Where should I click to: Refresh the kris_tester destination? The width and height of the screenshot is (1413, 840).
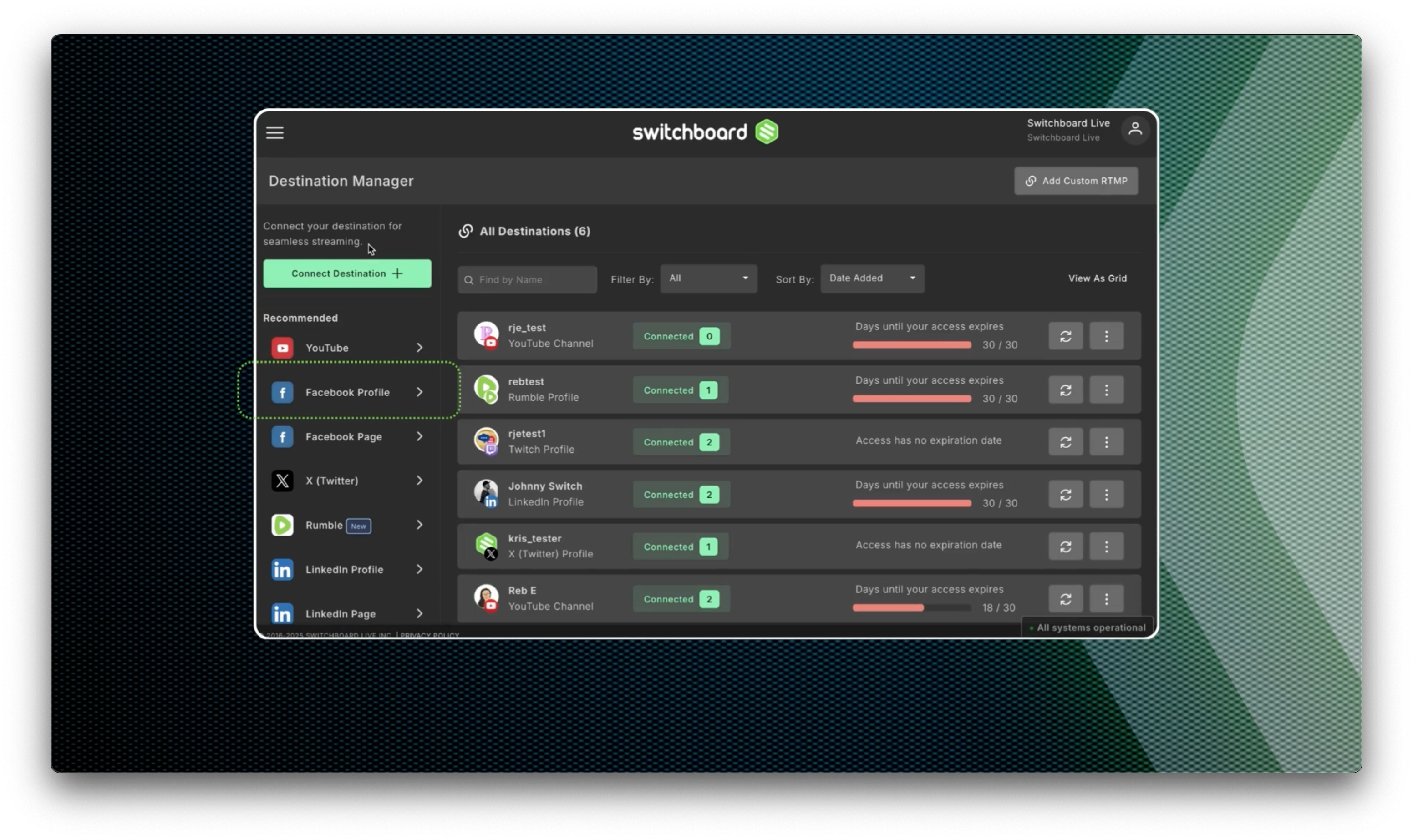pos(1065,547)
